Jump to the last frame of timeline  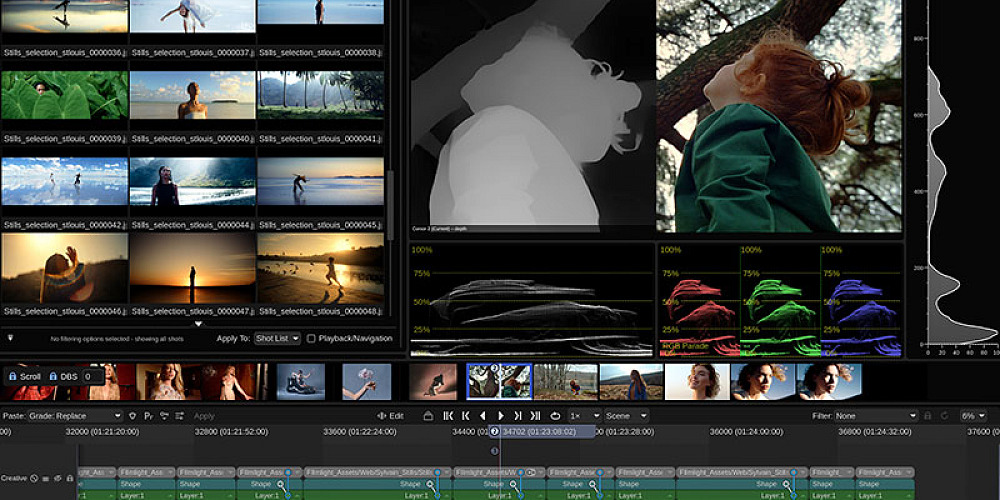coord(536,416)
